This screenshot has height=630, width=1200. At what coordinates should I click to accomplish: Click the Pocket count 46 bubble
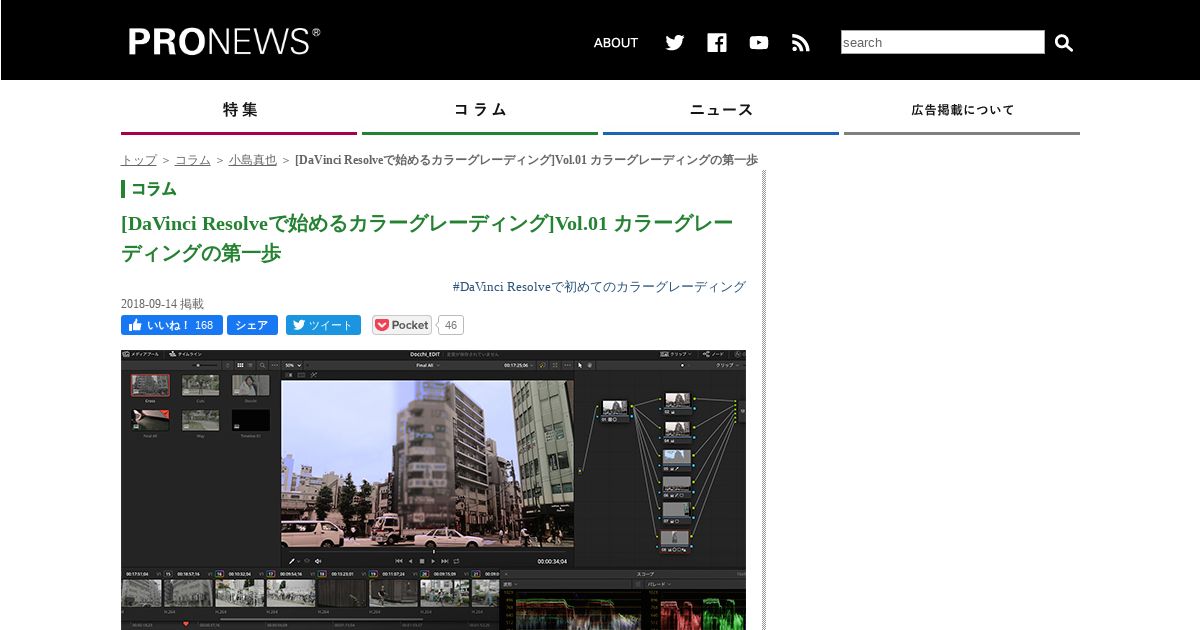coord(451,325)
